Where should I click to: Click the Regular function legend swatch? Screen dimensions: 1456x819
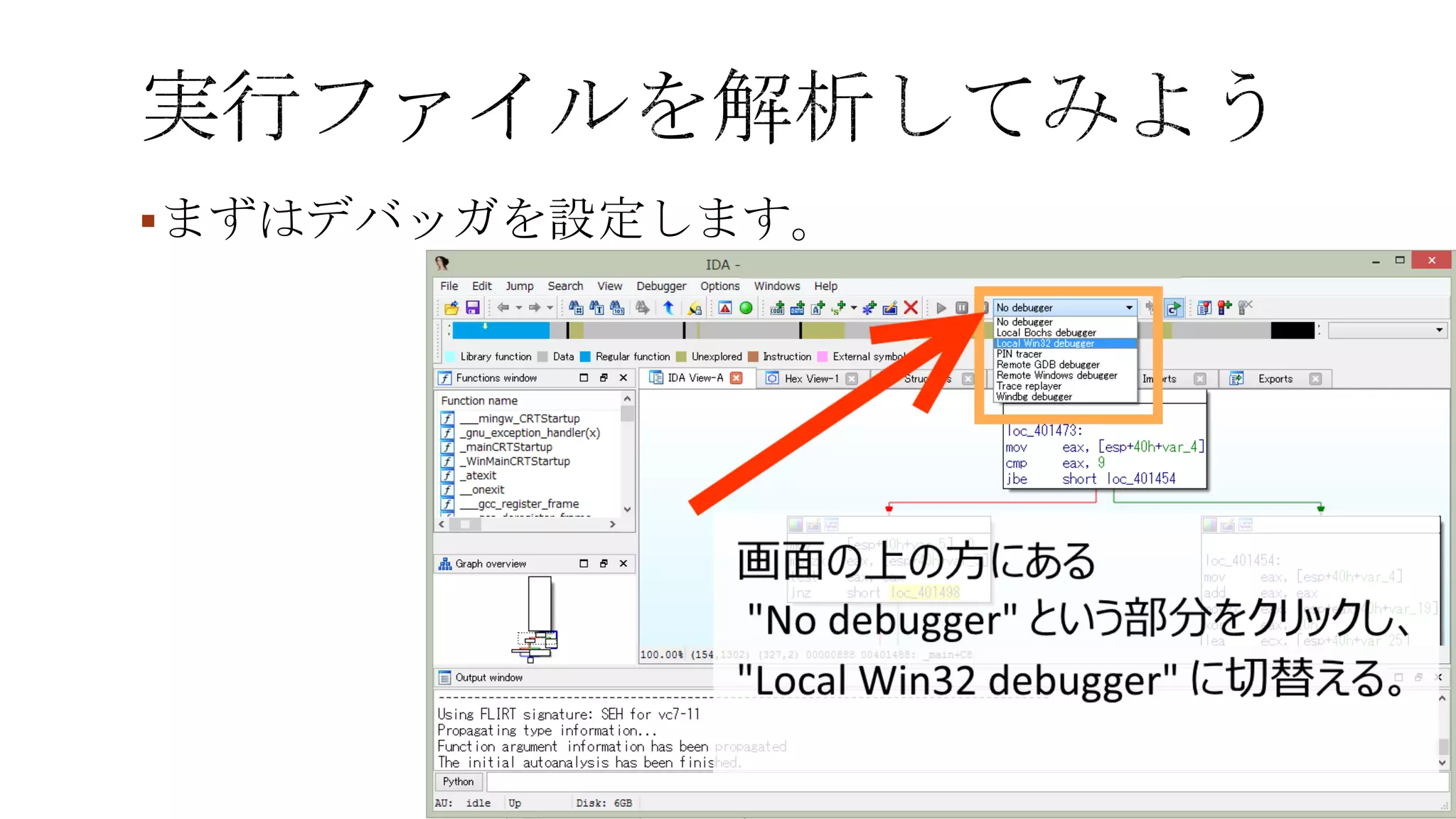tap(585, 357)
